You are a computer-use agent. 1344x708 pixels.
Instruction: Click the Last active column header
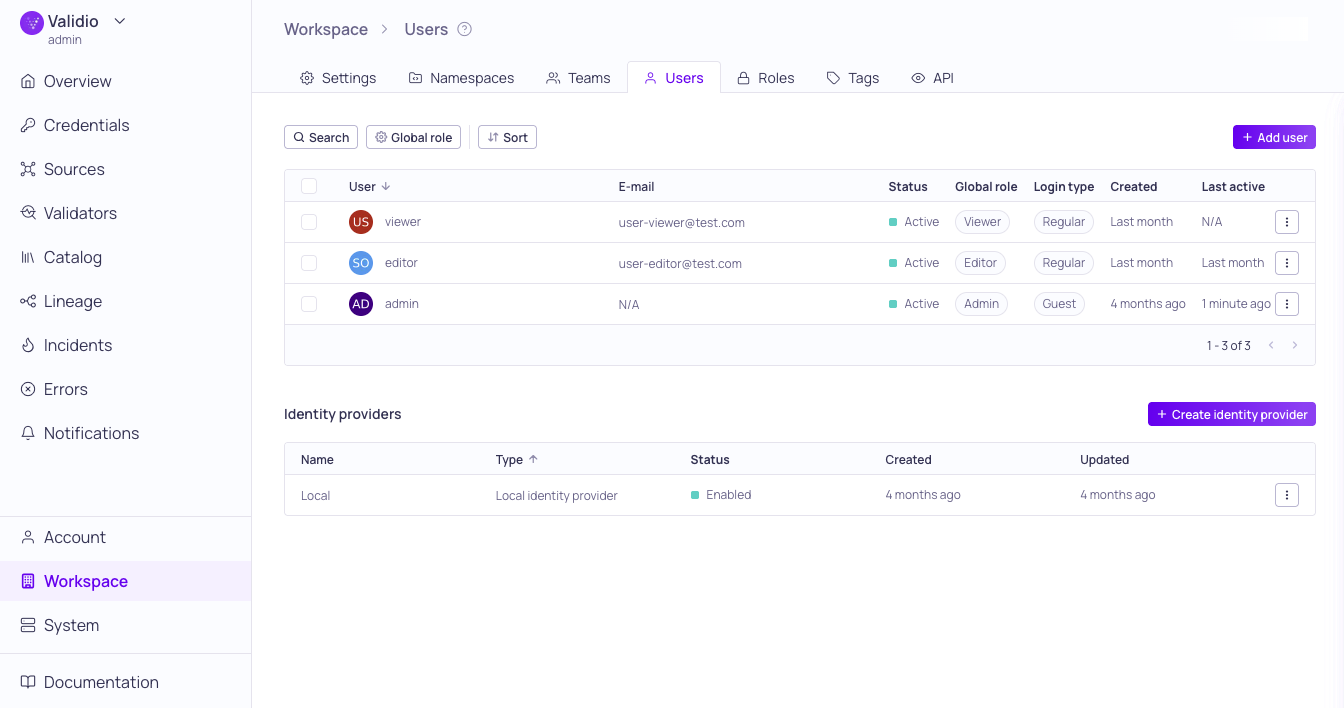tap(1233, 187)
